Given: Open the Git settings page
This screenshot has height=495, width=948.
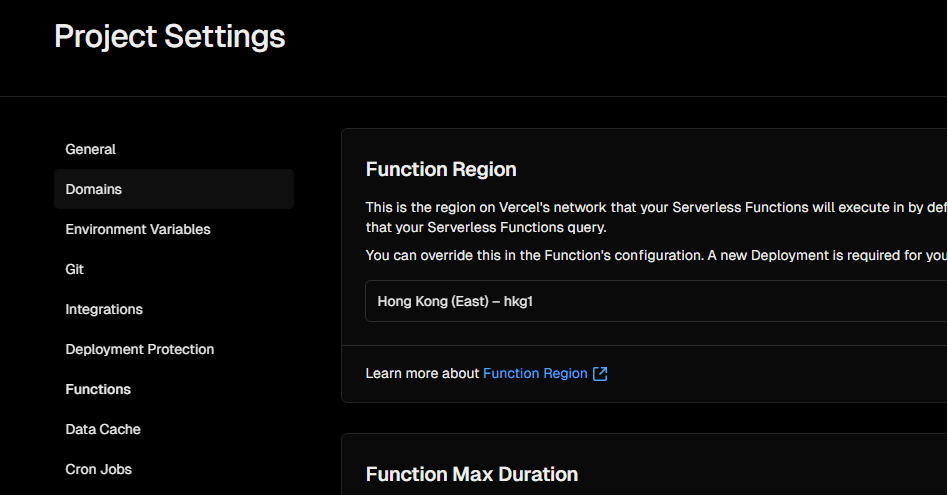Looking at the screenshot, I should pyautogui.click(x=75, y=270).
